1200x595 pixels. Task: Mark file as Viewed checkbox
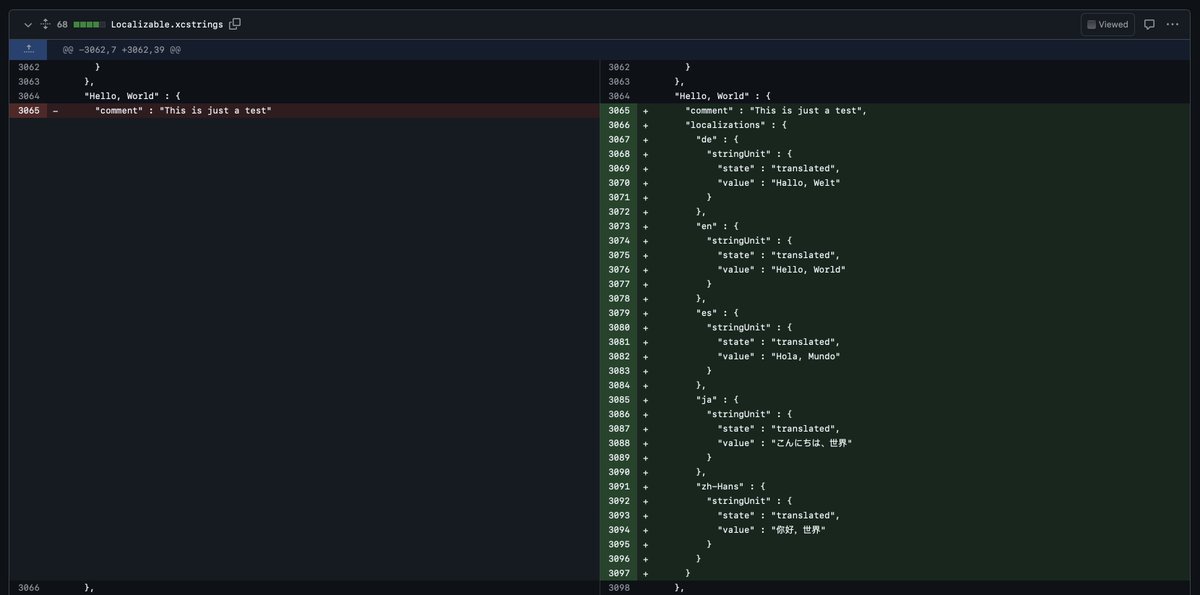(x=1107, y=24)
